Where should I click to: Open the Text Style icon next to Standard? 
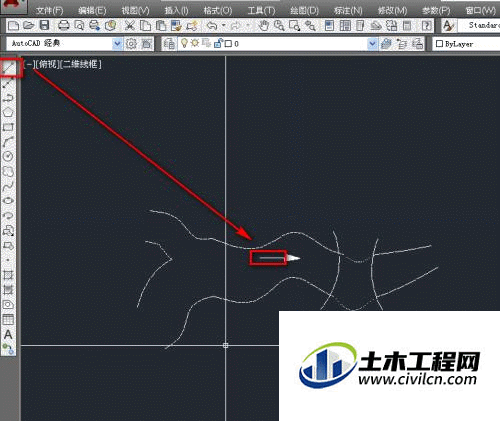[x=448, y=25]
